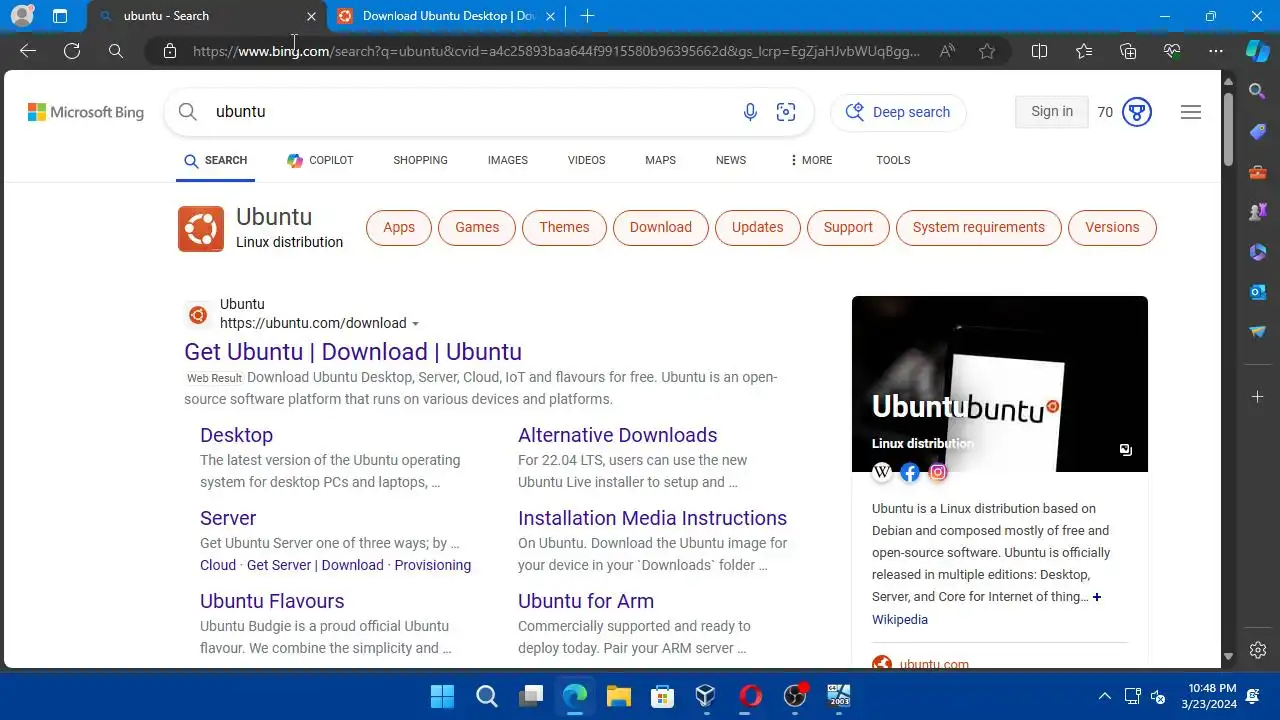This screenshot has height=720, width=1280.
Task: Open Ubuntu Instagram icon in panel
Action: tap(938, 472)
